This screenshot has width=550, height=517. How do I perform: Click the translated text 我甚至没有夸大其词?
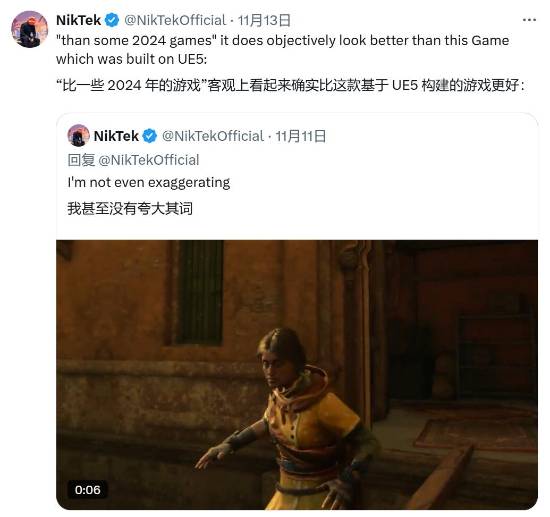(x=130, y=208)
